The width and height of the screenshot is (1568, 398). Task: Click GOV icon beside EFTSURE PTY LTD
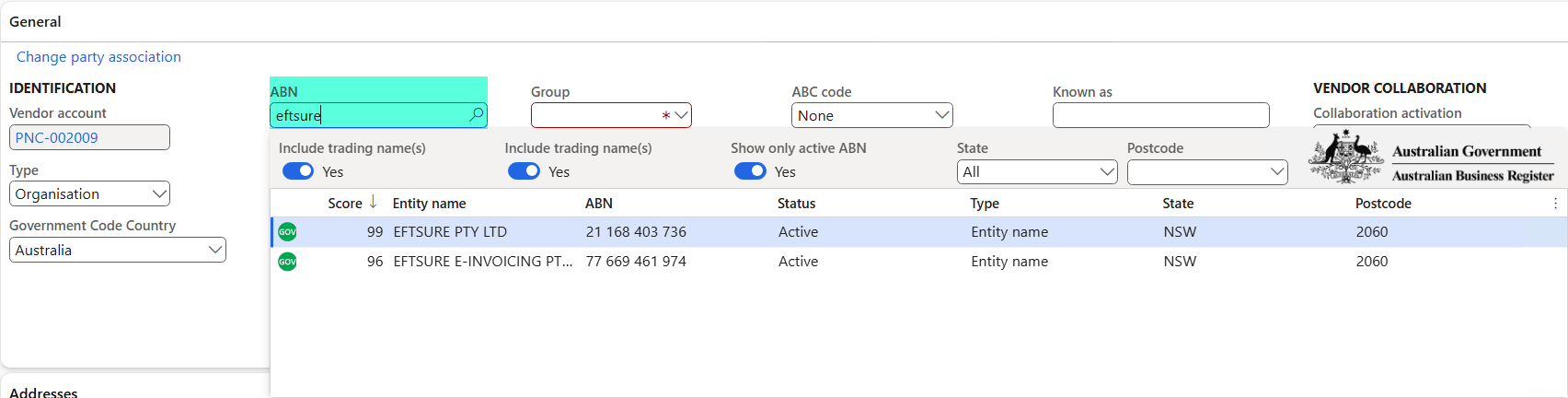[287, 232]
